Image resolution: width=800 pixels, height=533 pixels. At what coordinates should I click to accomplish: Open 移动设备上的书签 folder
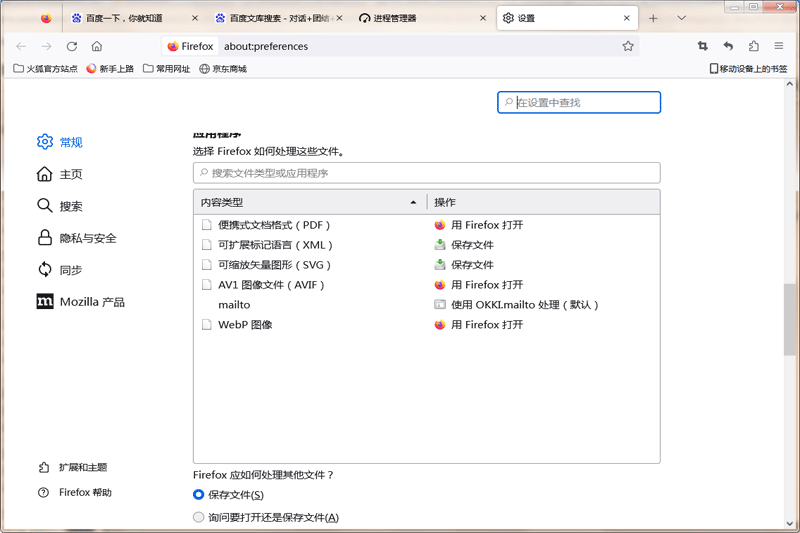pyautogui.click(x=748, y=69)
